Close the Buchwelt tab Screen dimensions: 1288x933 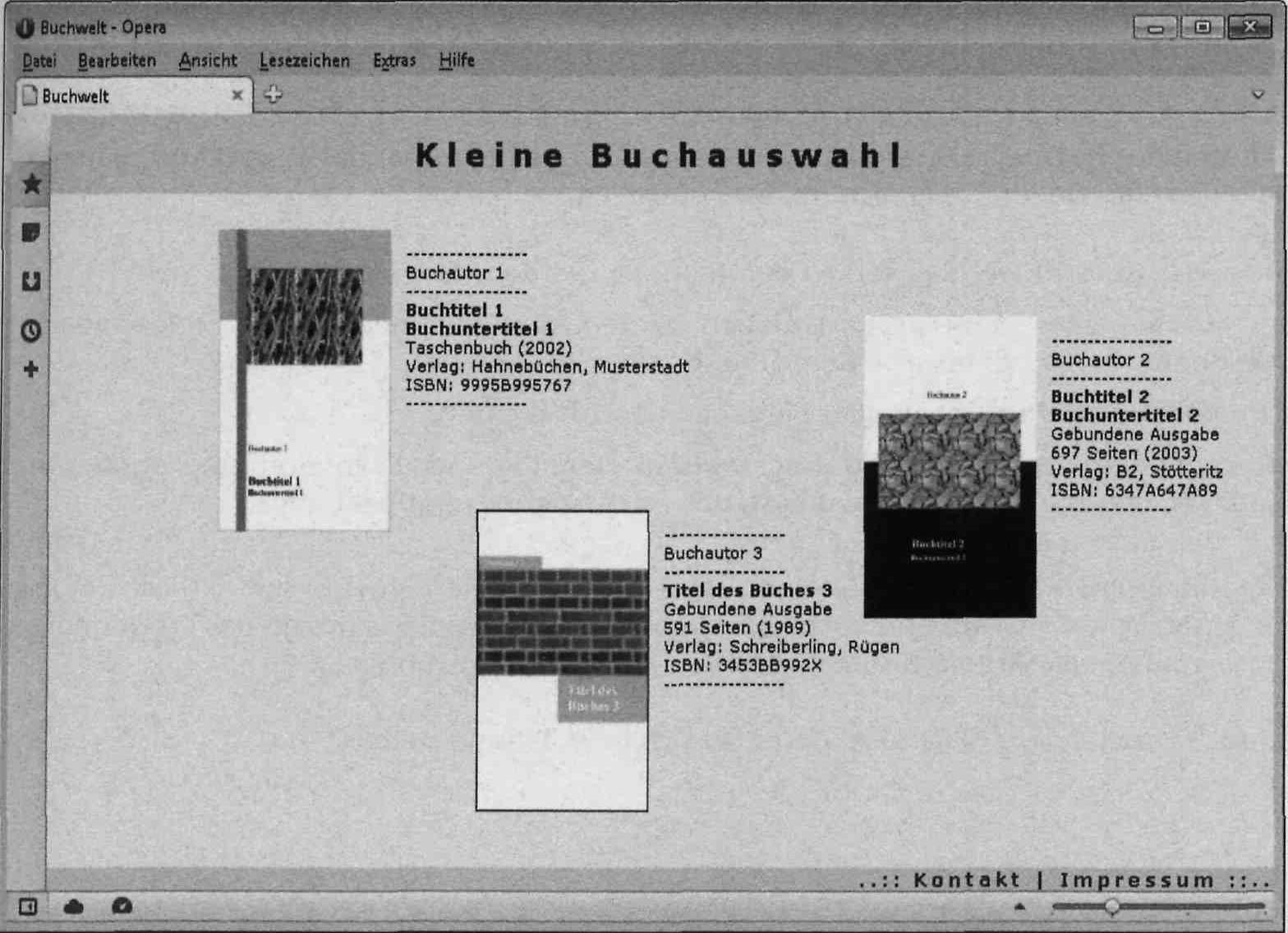pyautogui.click(x=237, y=95)
